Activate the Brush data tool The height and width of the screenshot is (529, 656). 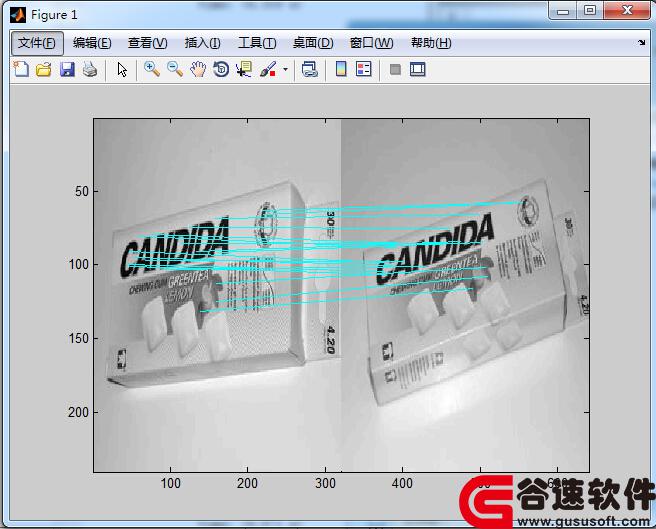268,69
